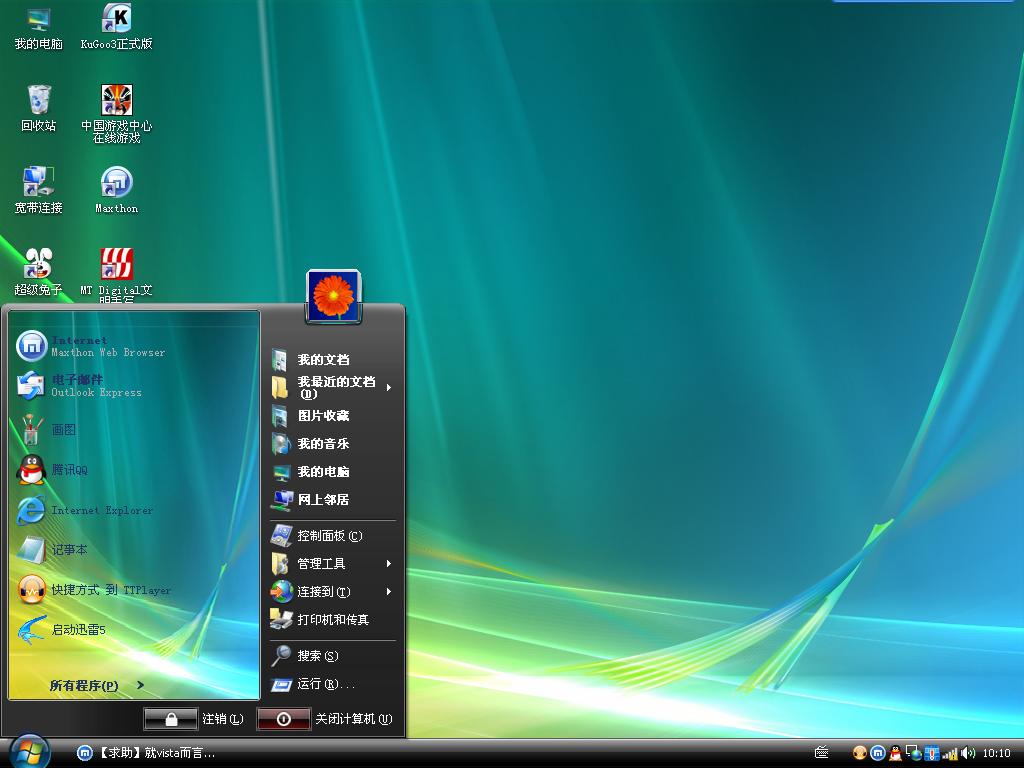Open 控制面板(C) control panel

pyautogui.click(x=332, y=536)
